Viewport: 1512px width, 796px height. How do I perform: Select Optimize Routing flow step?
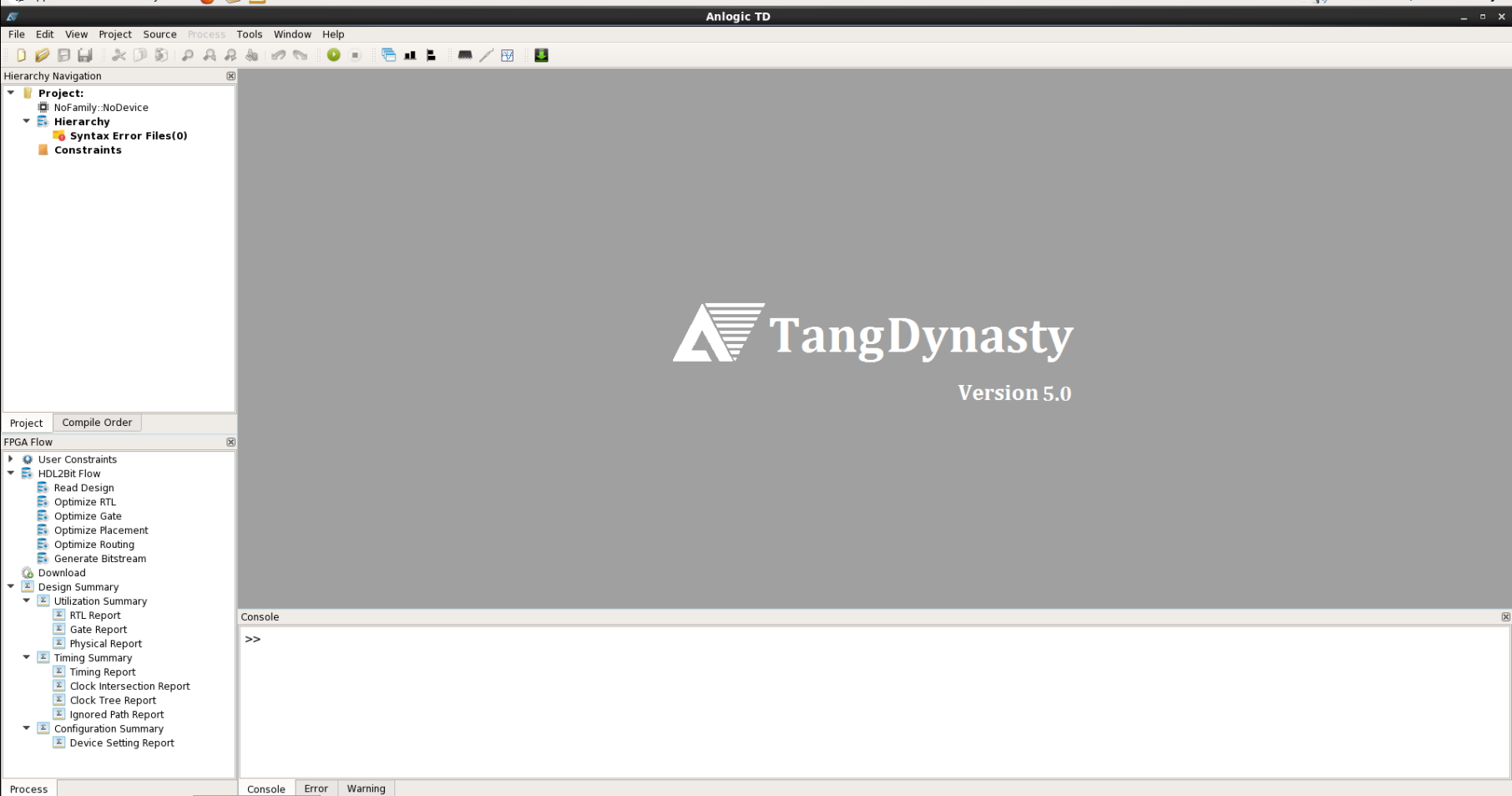tap(94, 545)
